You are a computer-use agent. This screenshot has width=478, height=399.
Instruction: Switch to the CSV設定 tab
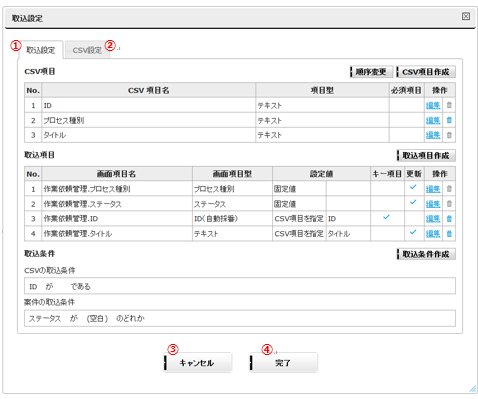(x=87, y=50)
